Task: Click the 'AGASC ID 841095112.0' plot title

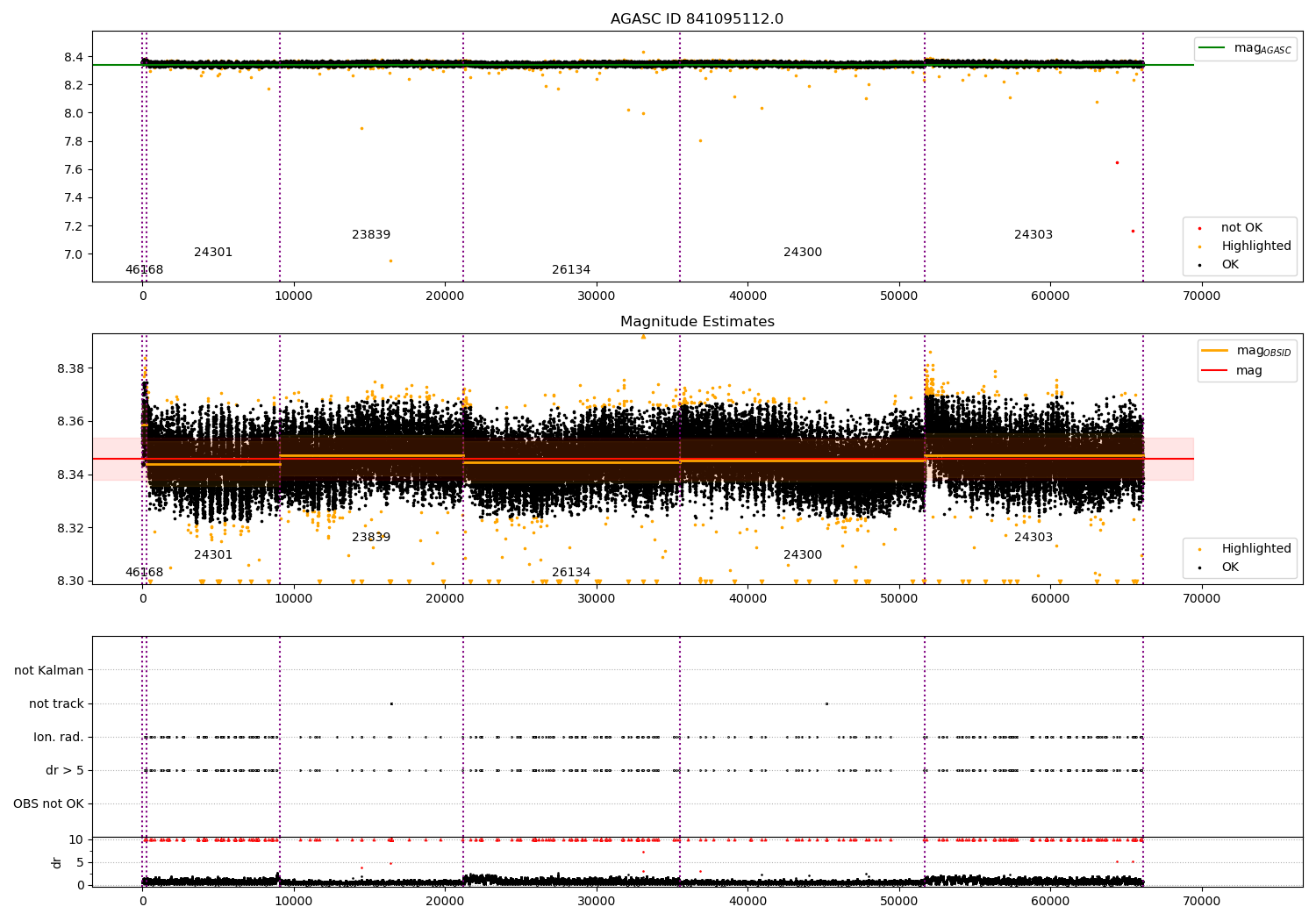Action: coord(697,19)
